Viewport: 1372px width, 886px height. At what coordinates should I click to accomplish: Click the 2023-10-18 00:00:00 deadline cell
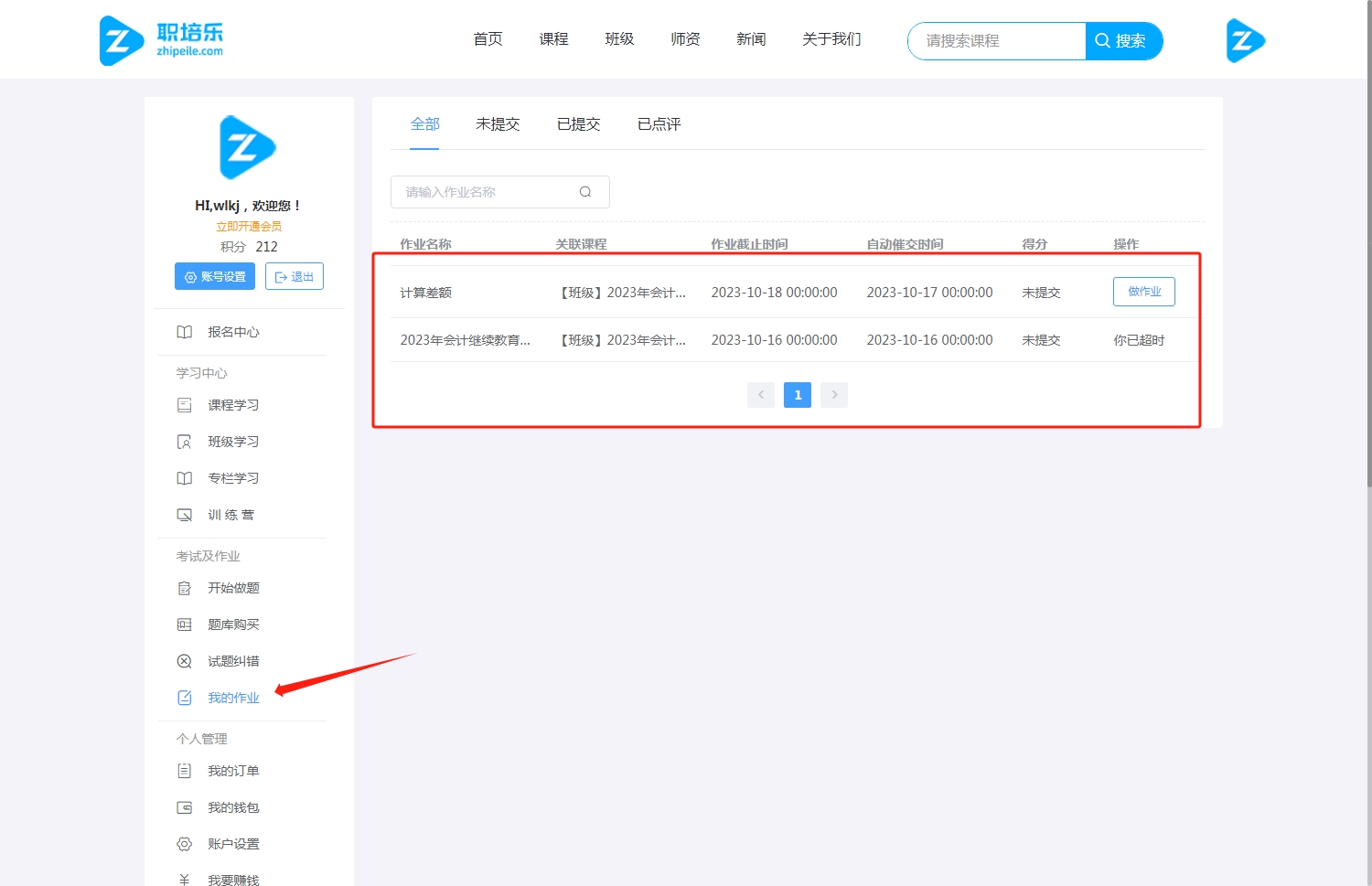point(775,293)
